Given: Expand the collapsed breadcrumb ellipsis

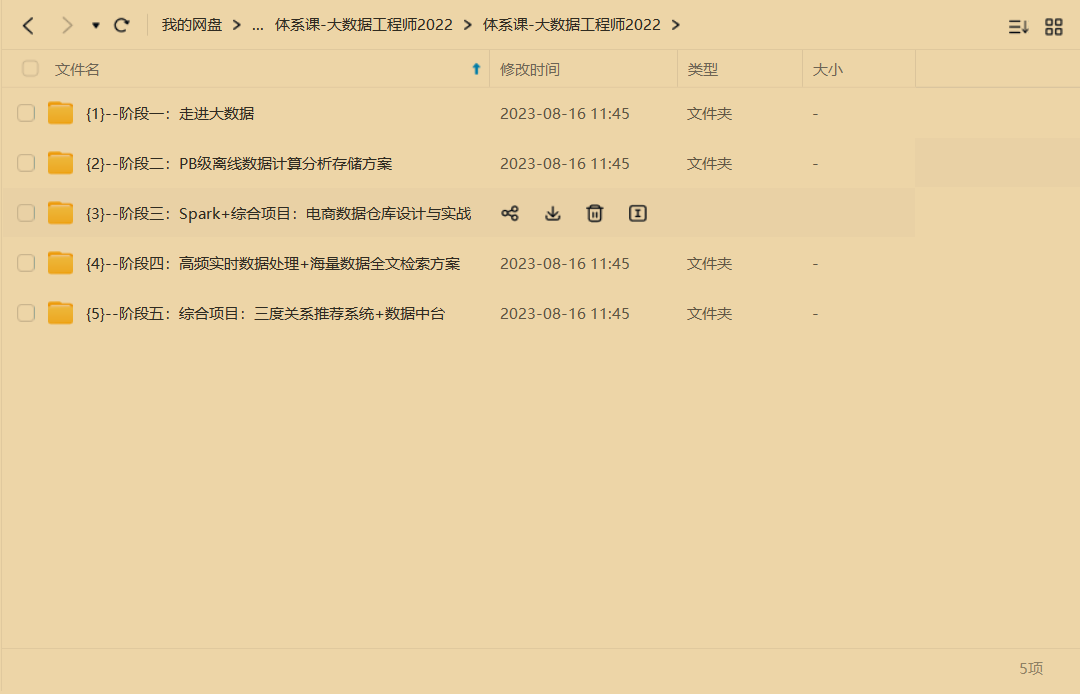Looking at the screenshot, I should coord(258,26).
